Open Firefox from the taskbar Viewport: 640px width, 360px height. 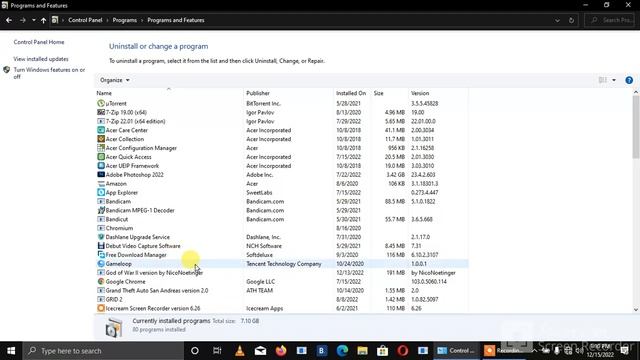coord(281,351)
